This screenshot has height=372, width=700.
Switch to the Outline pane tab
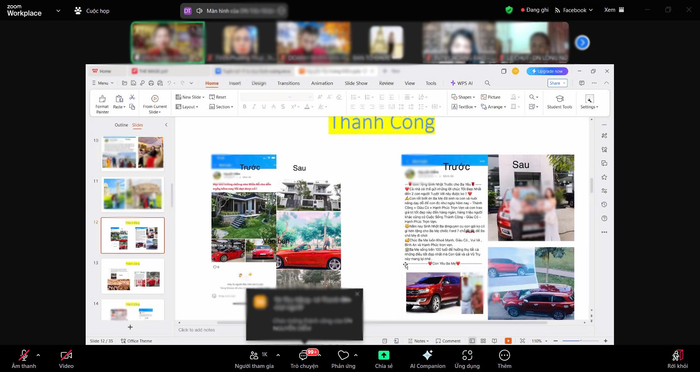121,125
